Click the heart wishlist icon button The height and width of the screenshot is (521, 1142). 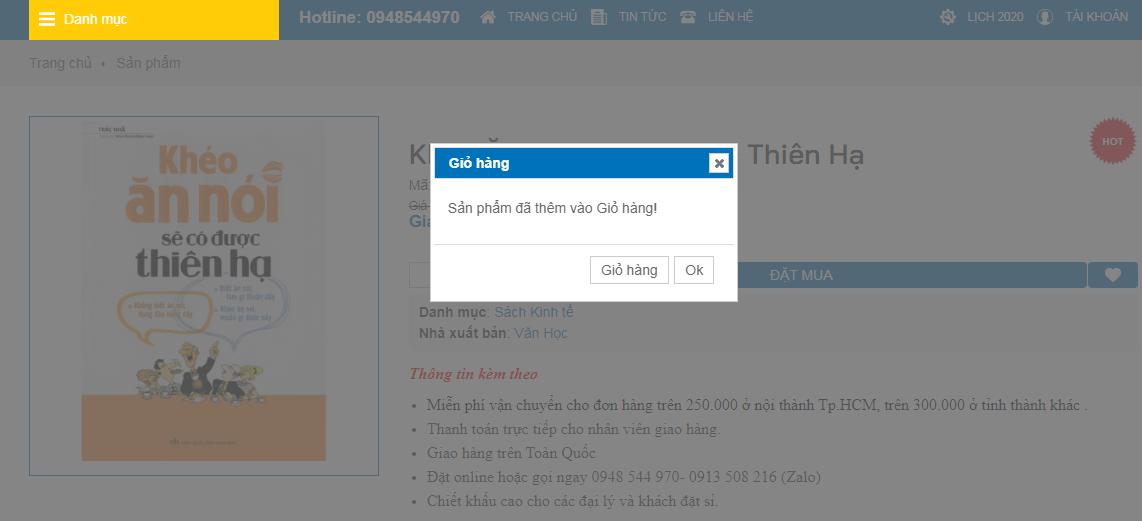point(1112,275)
